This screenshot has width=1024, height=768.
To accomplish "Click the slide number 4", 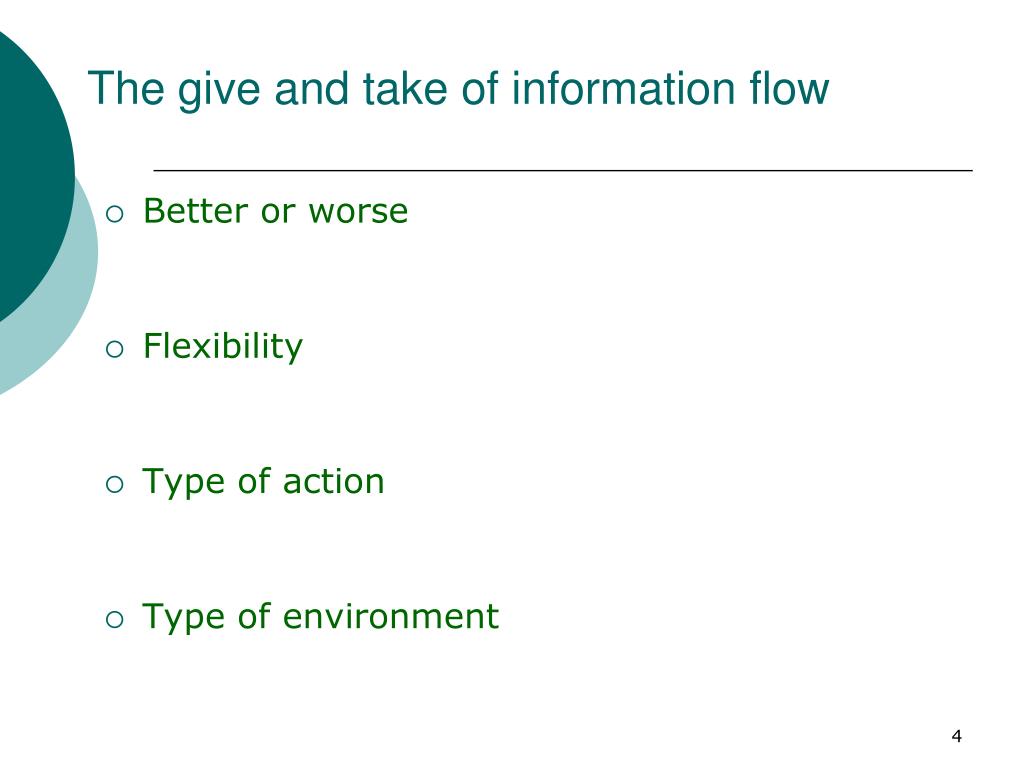I will point(957,736).
